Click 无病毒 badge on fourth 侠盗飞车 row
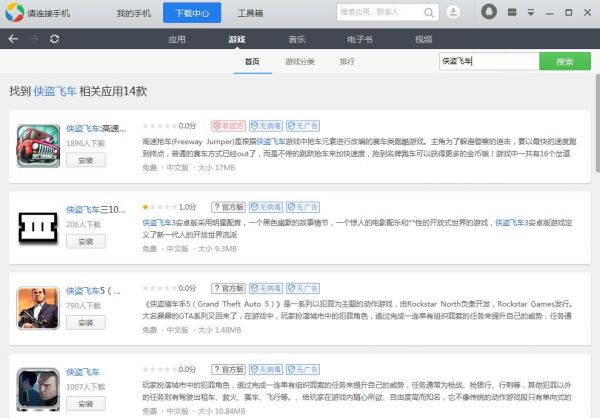The image size is (600, 418). point(266,369)
